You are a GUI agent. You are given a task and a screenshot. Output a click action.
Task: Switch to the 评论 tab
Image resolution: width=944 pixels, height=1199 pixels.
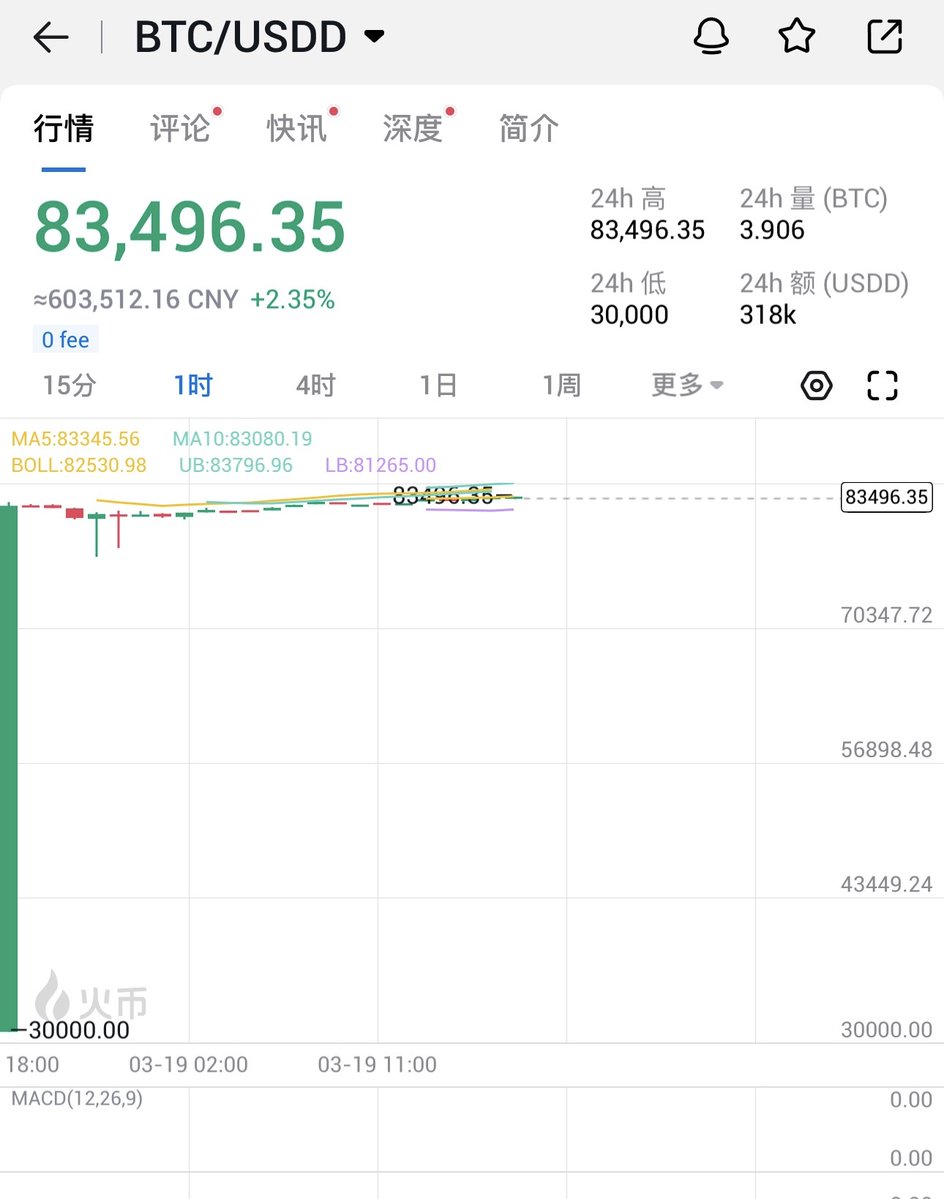pyautogui.click(x=180, y=128)
